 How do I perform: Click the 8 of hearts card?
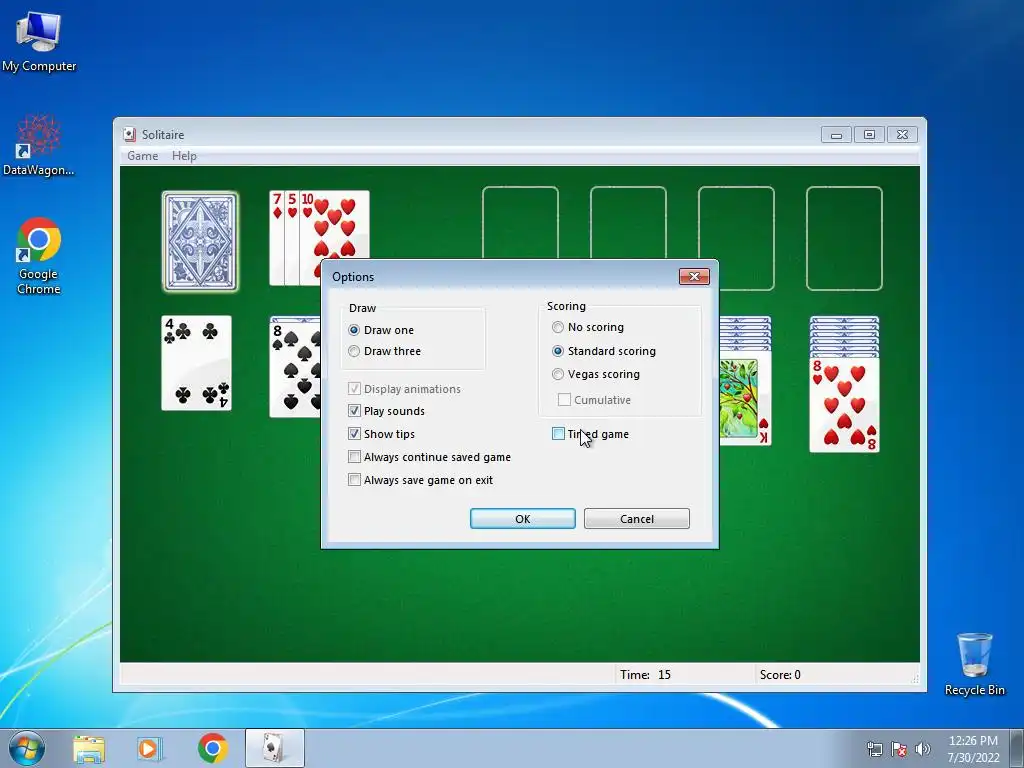tap(844, 405)
